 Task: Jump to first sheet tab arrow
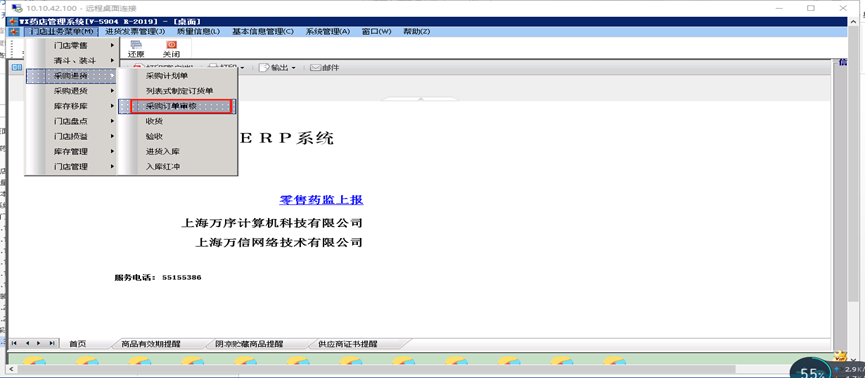pos(14,343)
